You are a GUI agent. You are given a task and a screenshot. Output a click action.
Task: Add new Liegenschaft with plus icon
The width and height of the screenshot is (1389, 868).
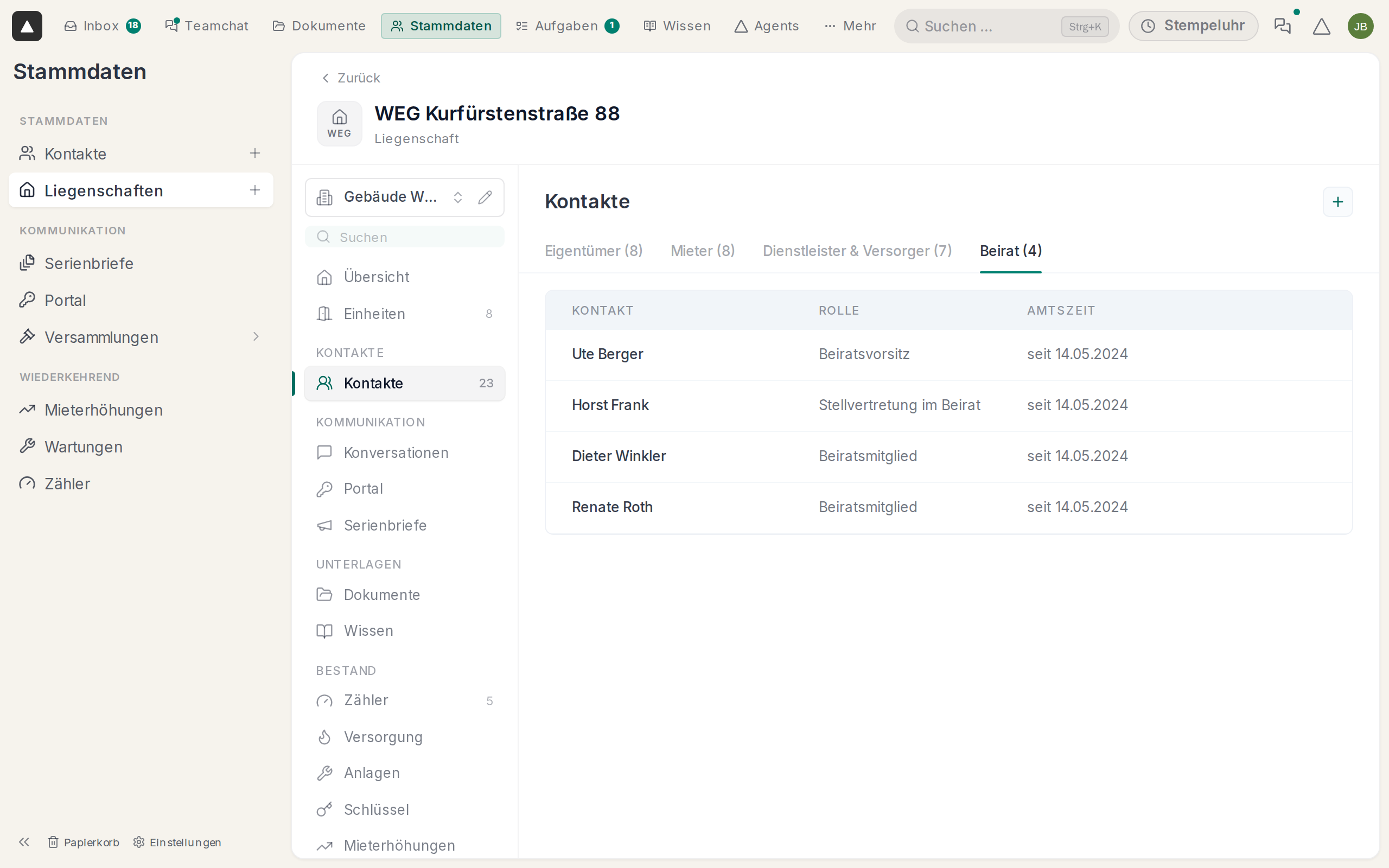click(255, 190)
